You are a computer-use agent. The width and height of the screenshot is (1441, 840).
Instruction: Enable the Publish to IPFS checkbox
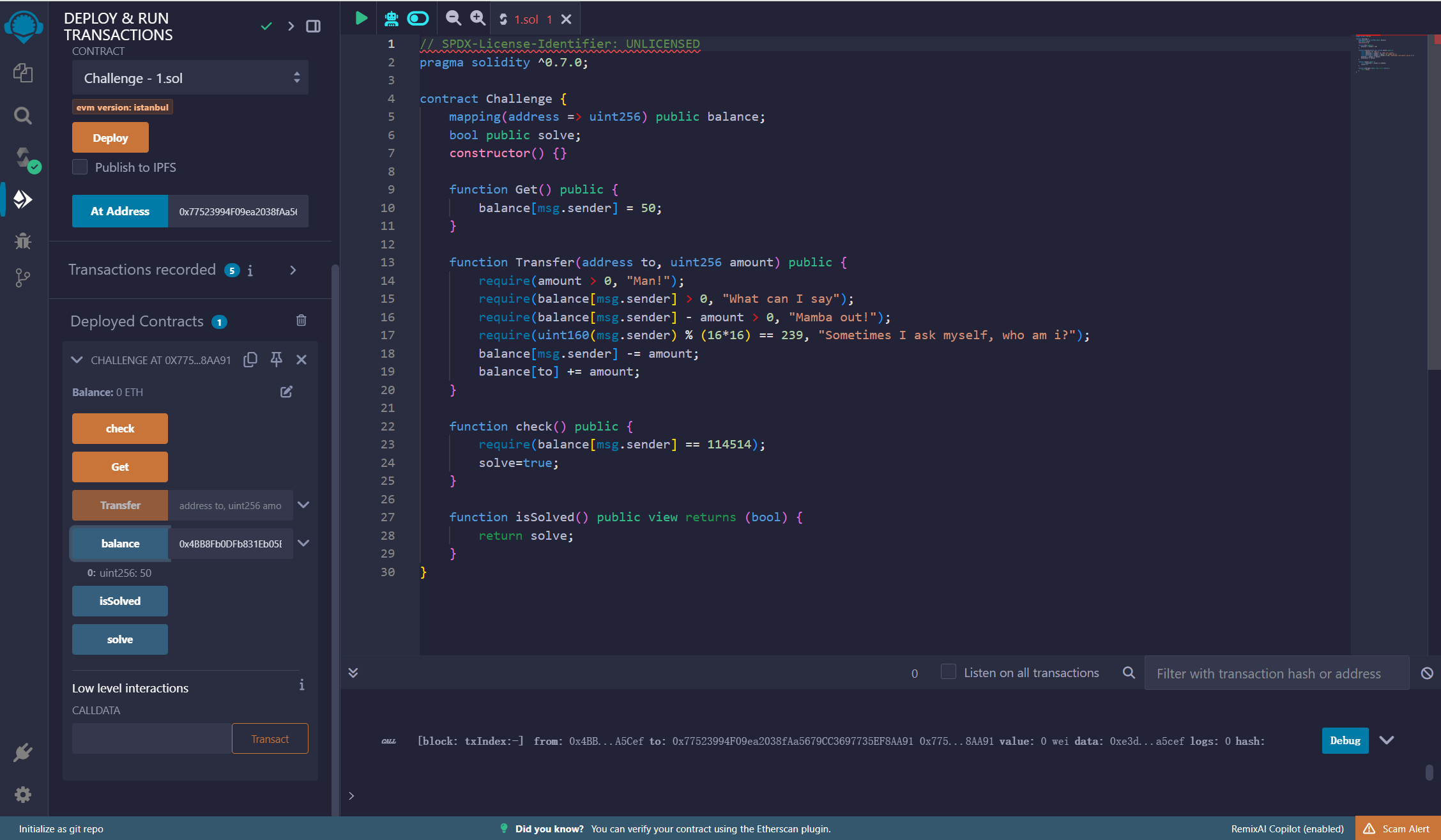point(80,167)
